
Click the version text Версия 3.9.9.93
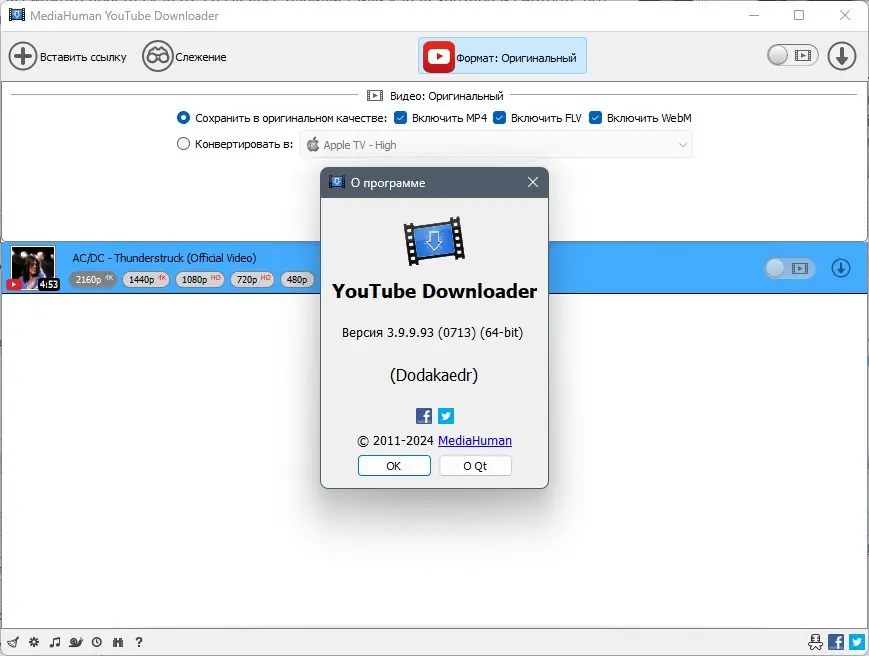(432, 332)
